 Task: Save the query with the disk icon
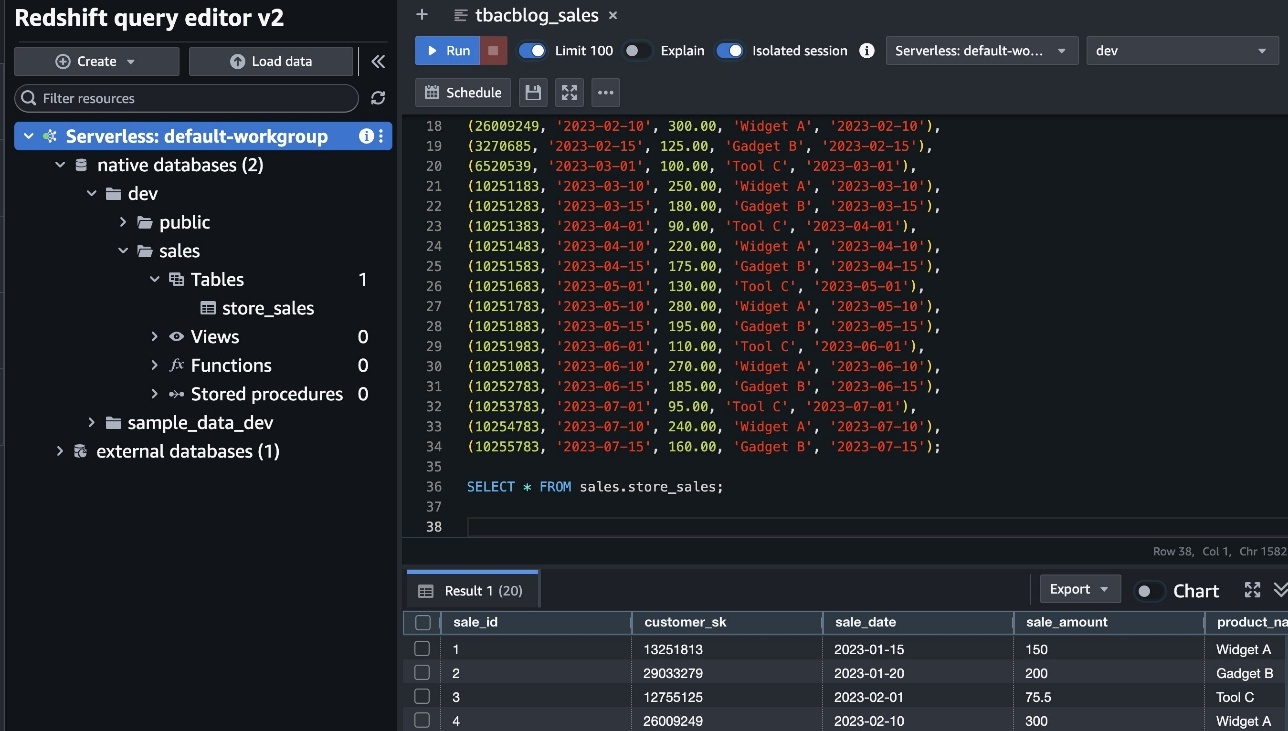coord(533,92)
